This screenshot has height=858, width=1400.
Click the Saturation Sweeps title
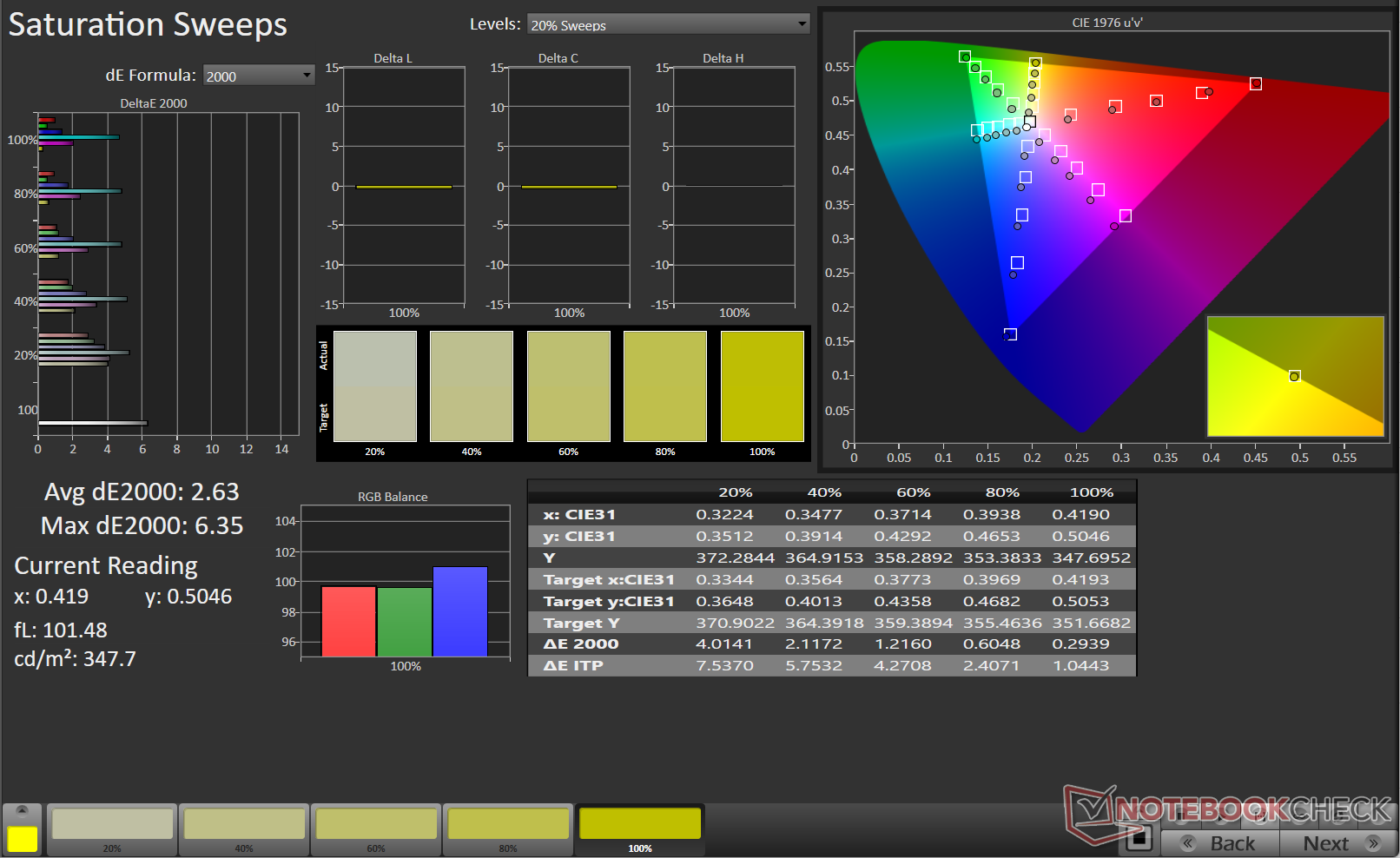pos(148,24)
